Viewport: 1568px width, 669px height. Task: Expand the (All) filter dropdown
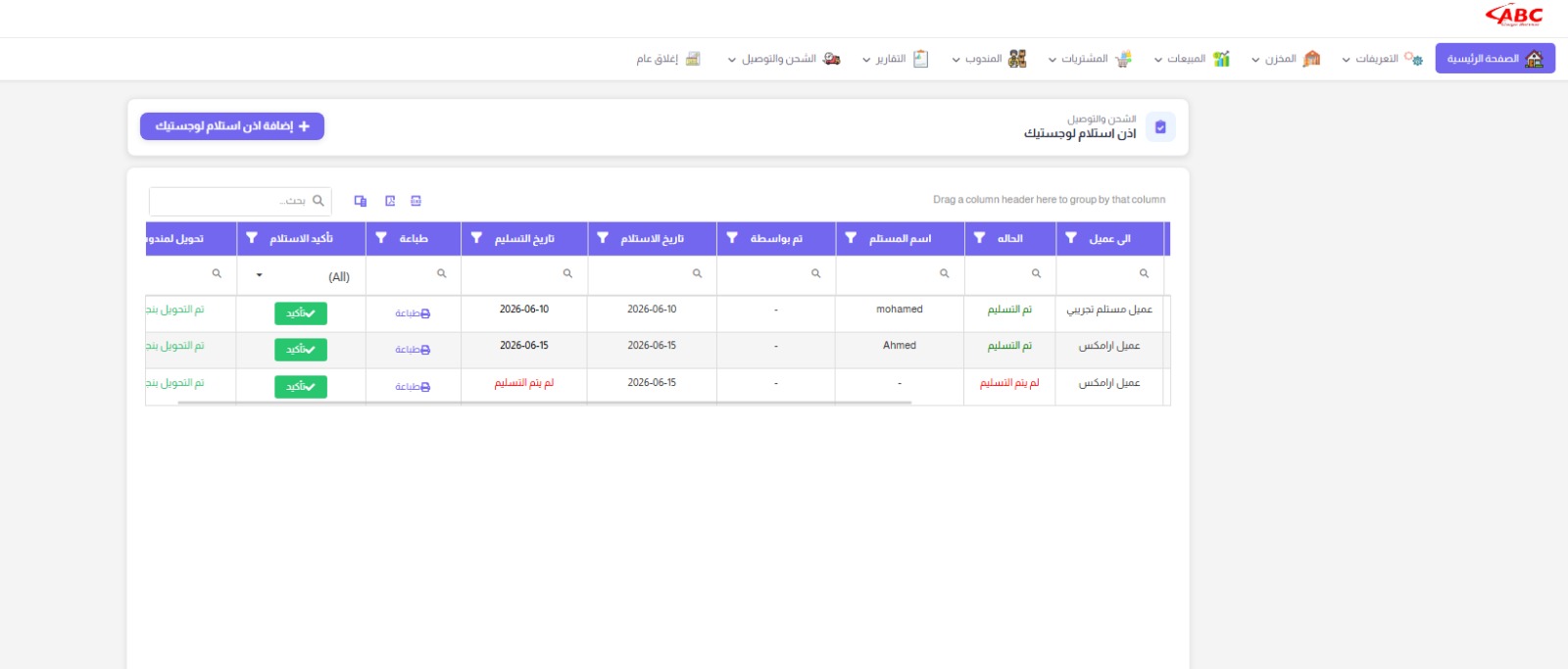(x=260, y=275)
